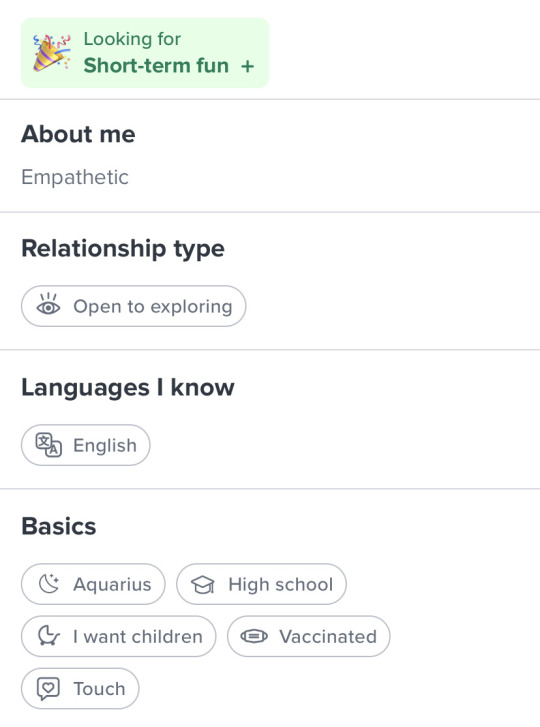Screen dimensions: 540x727
Task: Choose the I want children chip
Action: pyautogui.click(x=119, y=636)
